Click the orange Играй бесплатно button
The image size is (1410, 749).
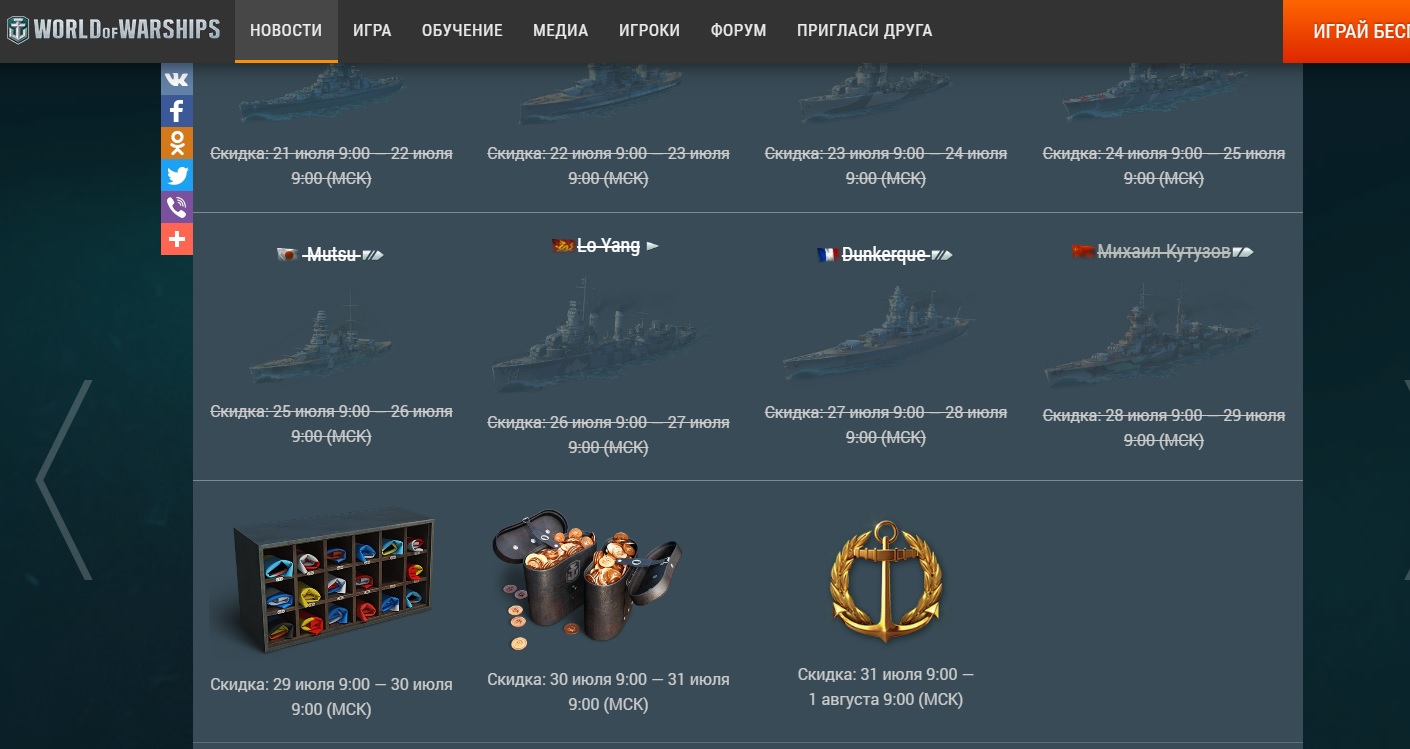click(x=1347, y=31)
